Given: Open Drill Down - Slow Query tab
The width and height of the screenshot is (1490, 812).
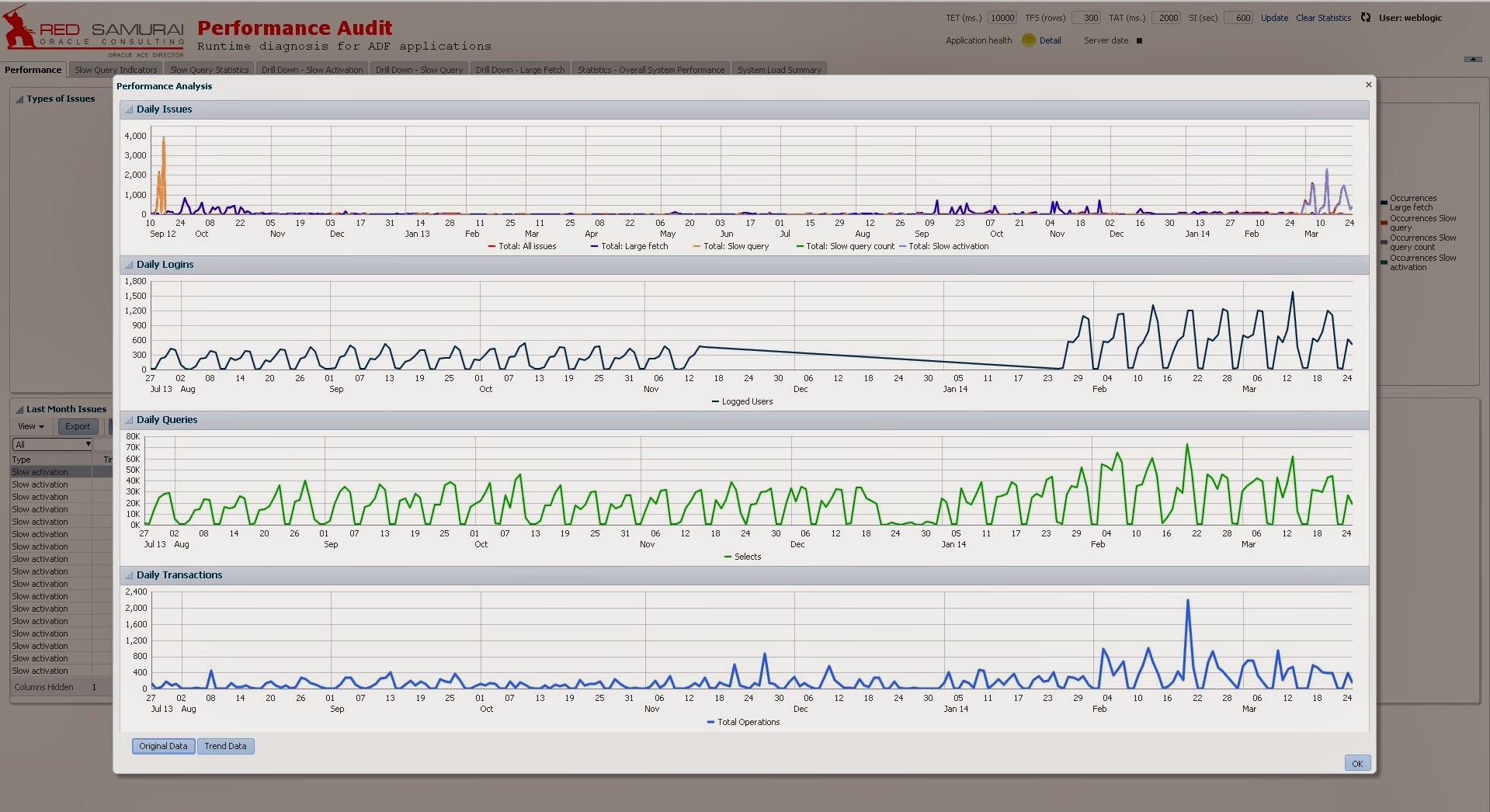Looking at the screenshot, I should coord(419,70).
